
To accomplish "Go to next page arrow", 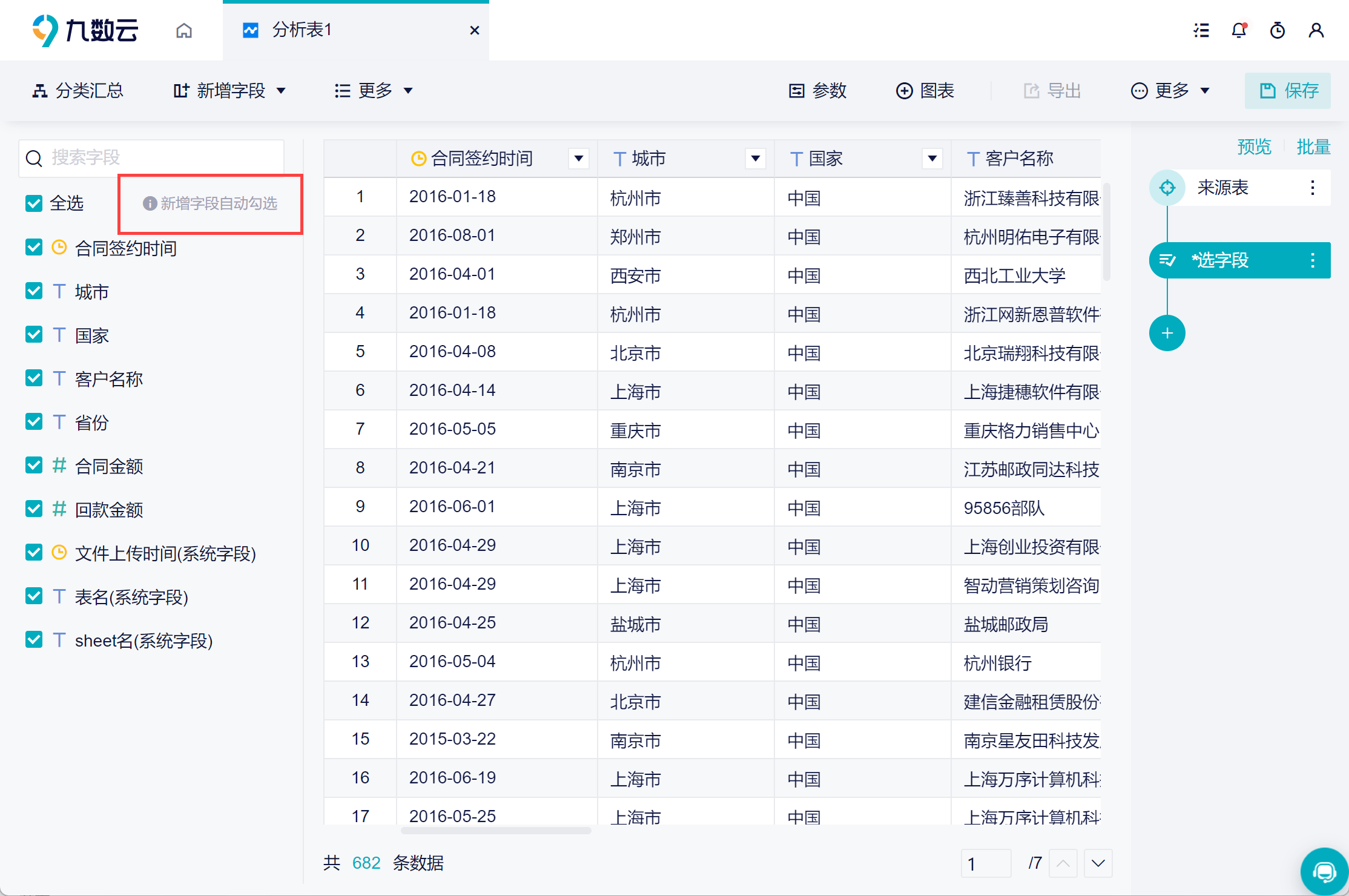I will 1098,863.
